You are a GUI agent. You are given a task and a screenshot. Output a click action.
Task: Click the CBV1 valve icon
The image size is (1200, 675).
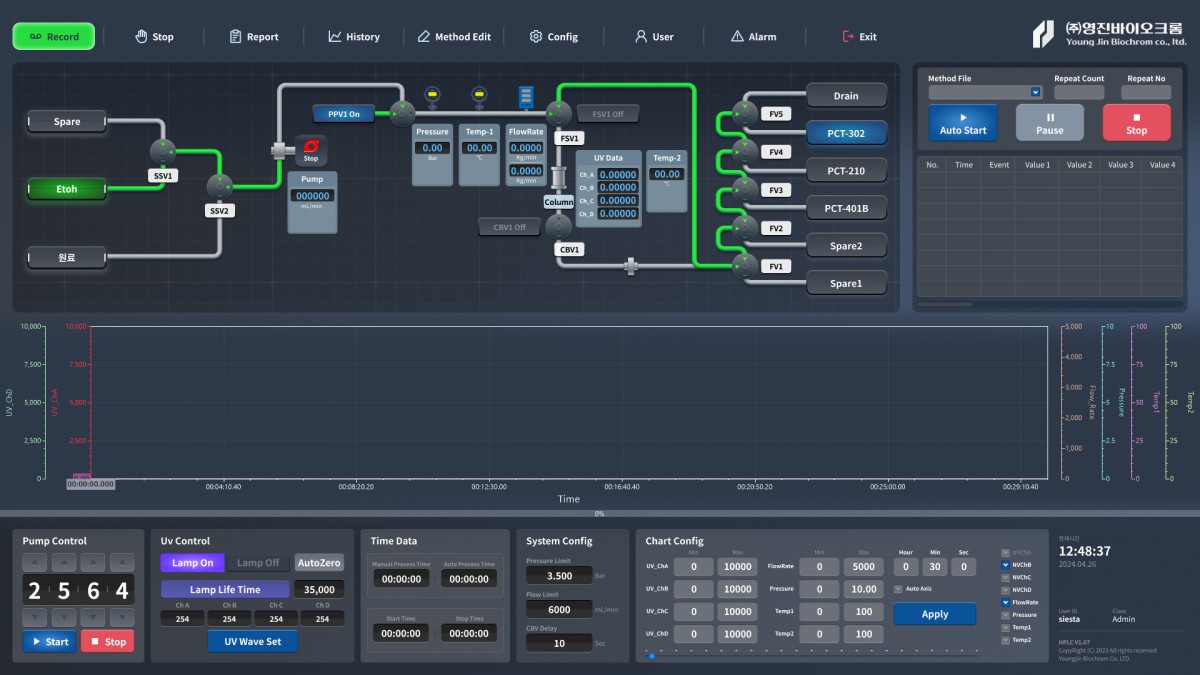click(557, 227)
